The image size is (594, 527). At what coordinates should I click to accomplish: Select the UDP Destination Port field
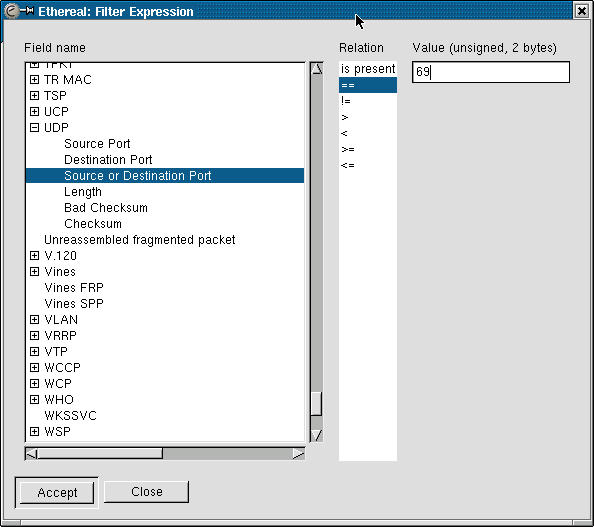tap(108, 160)
